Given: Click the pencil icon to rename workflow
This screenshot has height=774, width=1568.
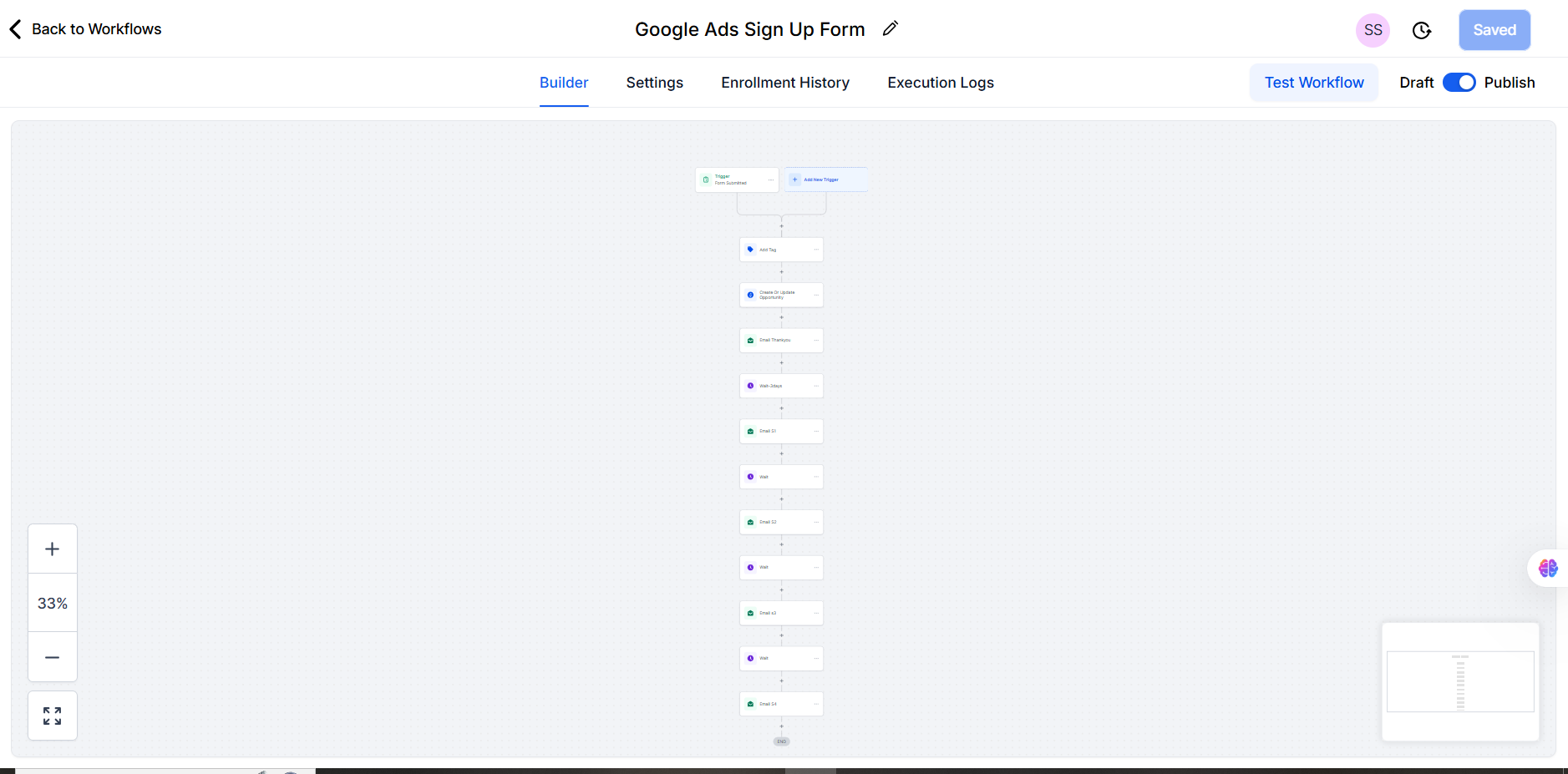Looking at the screenshot, I should coord(891,29).
